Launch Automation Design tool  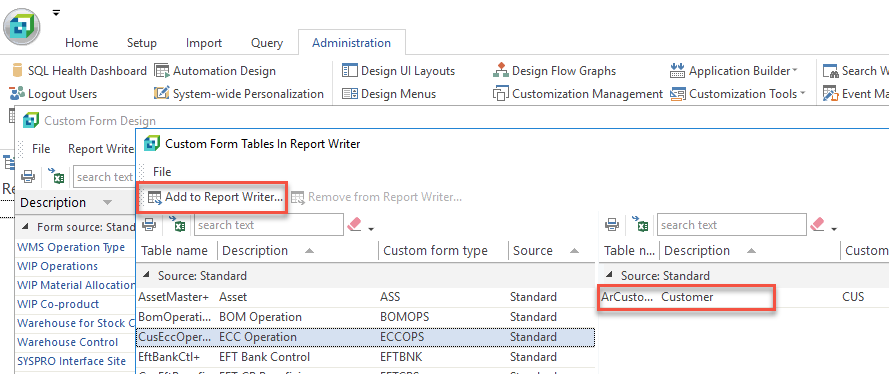(215, 71)
